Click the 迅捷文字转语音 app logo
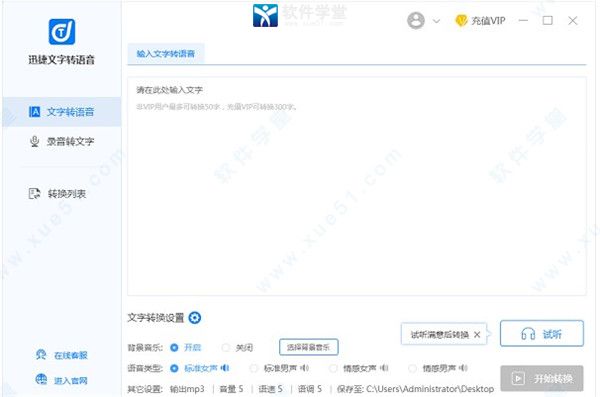The image size is (600, 397). coord(62,32)
